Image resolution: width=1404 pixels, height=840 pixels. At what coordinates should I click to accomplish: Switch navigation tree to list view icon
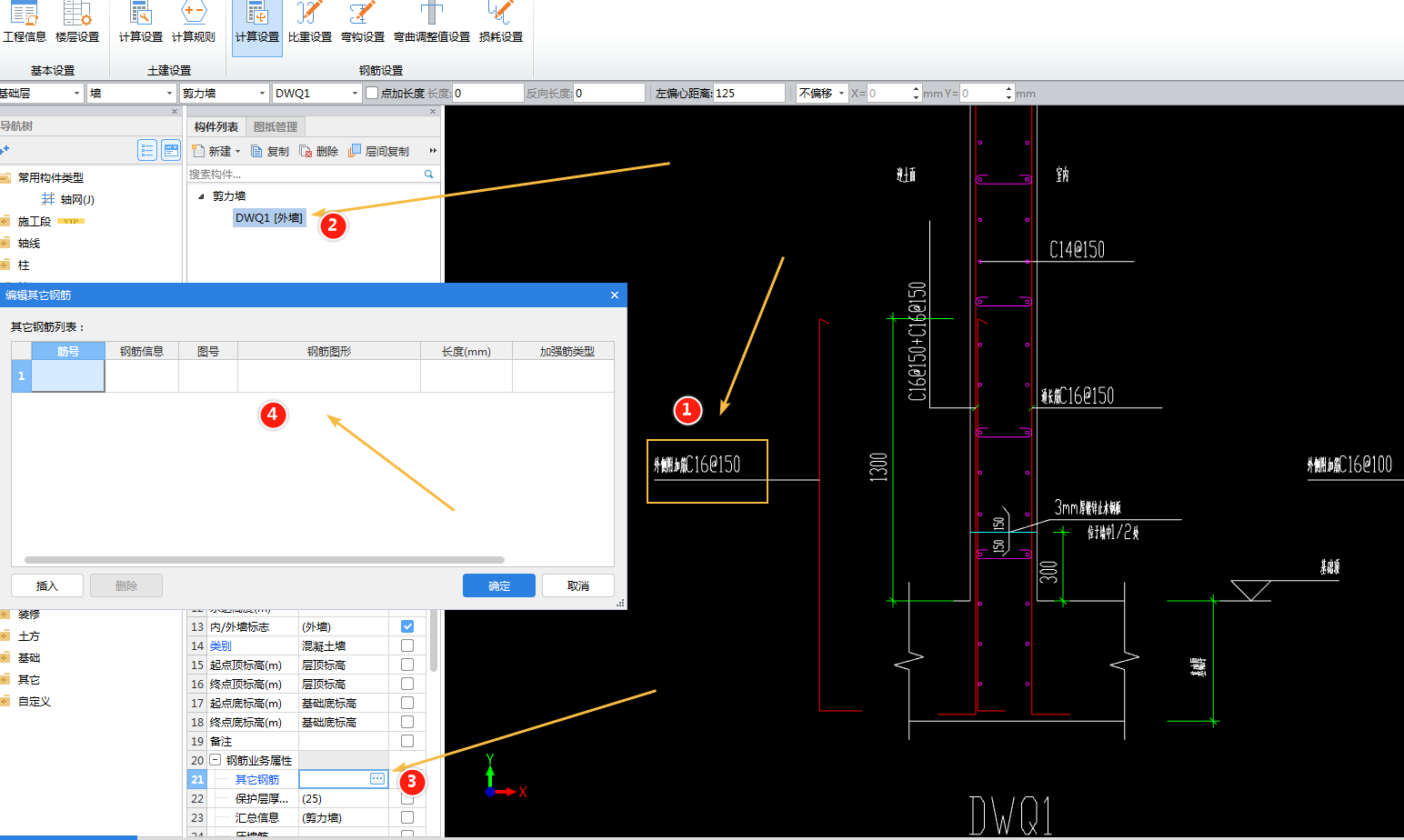click(x=147, y=150)
